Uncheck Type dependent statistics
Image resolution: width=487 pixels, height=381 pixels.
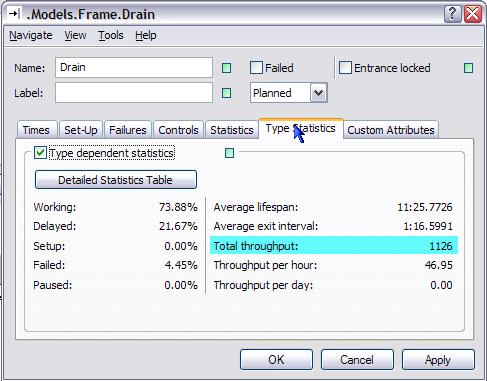point(40,153)
